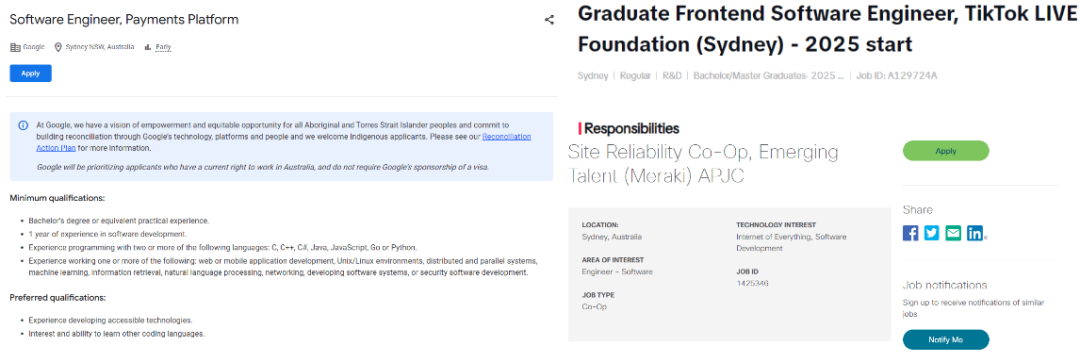The image size is (1080, 362).
Task: Click the R&D category tag
Action: click(x=672, y=76)
